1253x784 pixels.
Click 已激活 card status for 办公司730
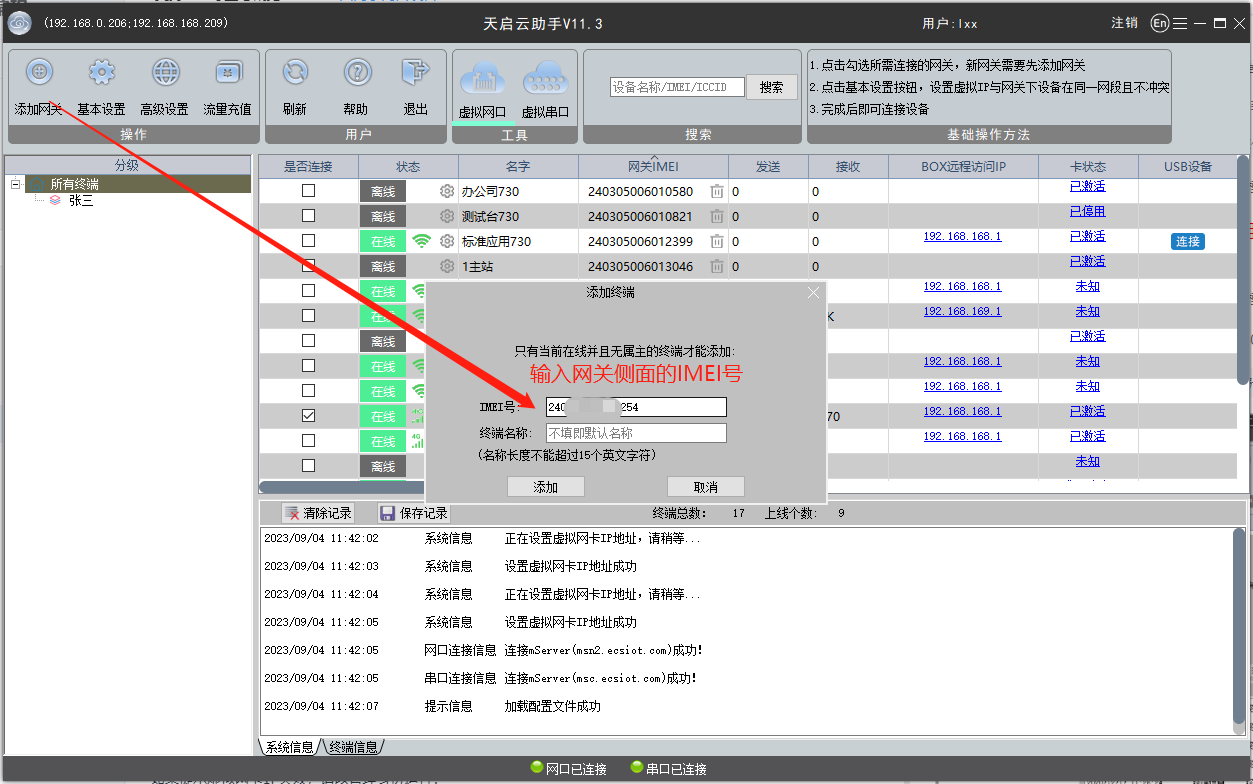[x=1088, y=186]
